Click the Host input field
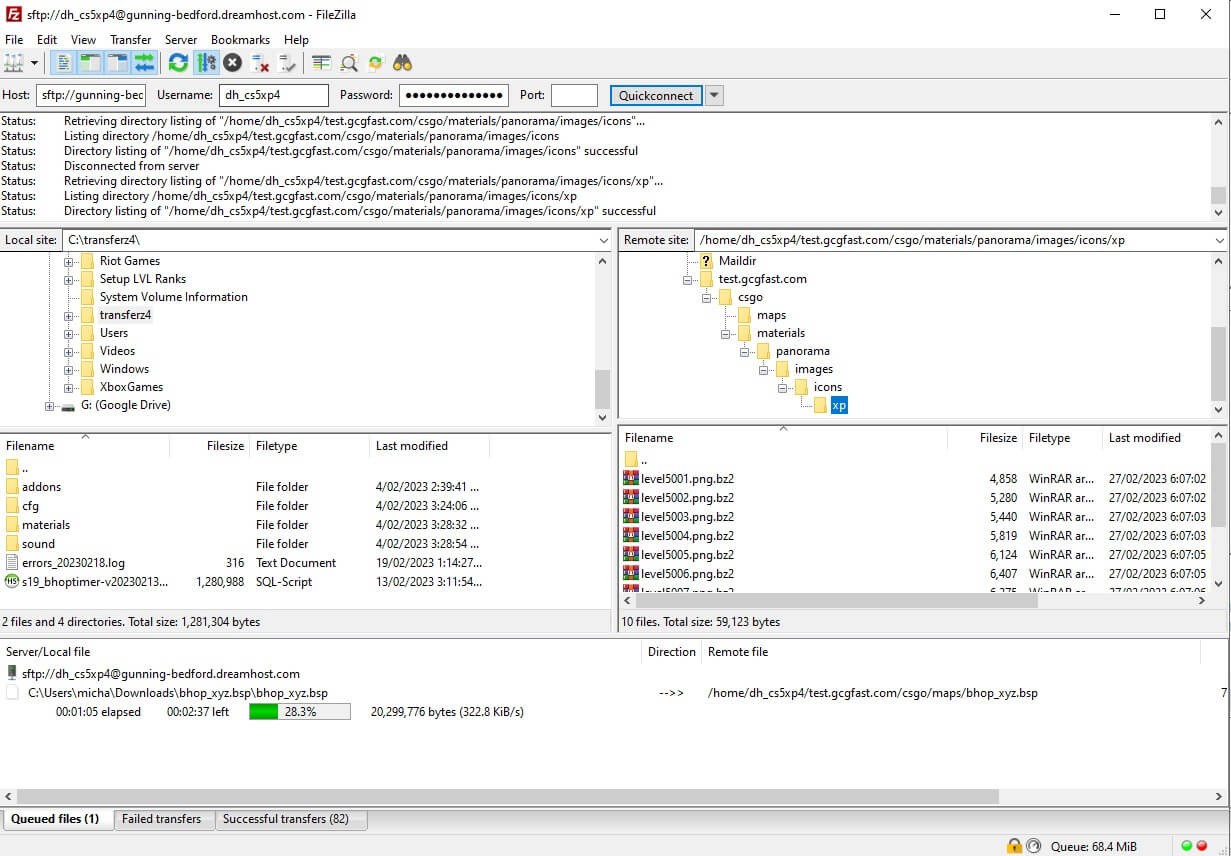This screenshot has width=1231, height=856. coord(91,96)
